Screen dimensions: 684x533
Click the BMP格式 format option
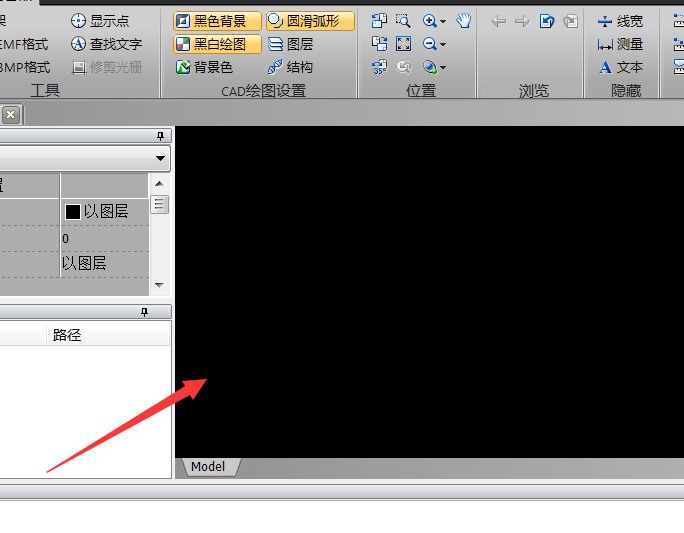coord(24,67)
